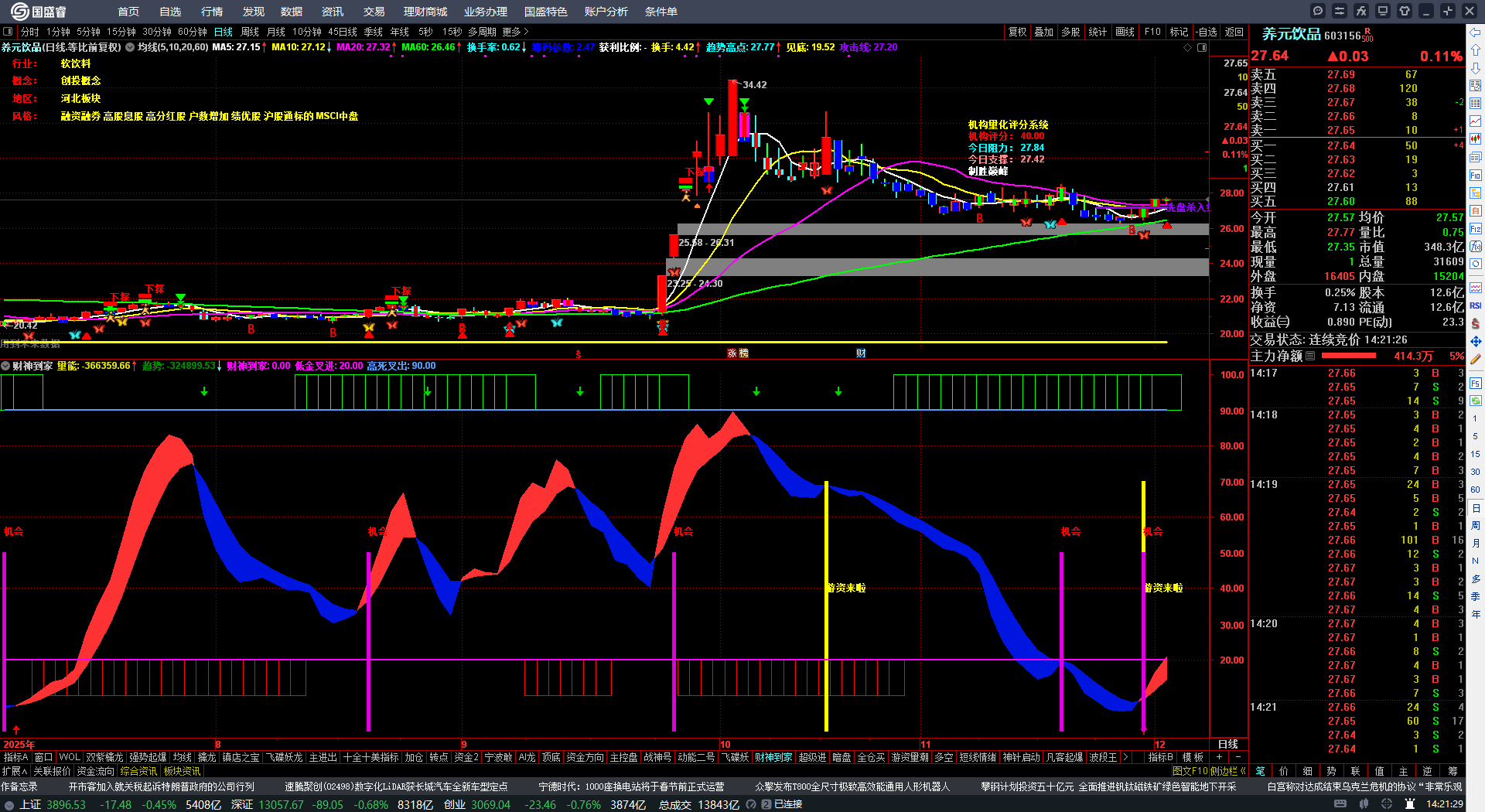This screenshot has width=1485, height=812.
Task: Click the F10 button in chart toolbar
Action: pyautogui.click(x=1152, y=32)
